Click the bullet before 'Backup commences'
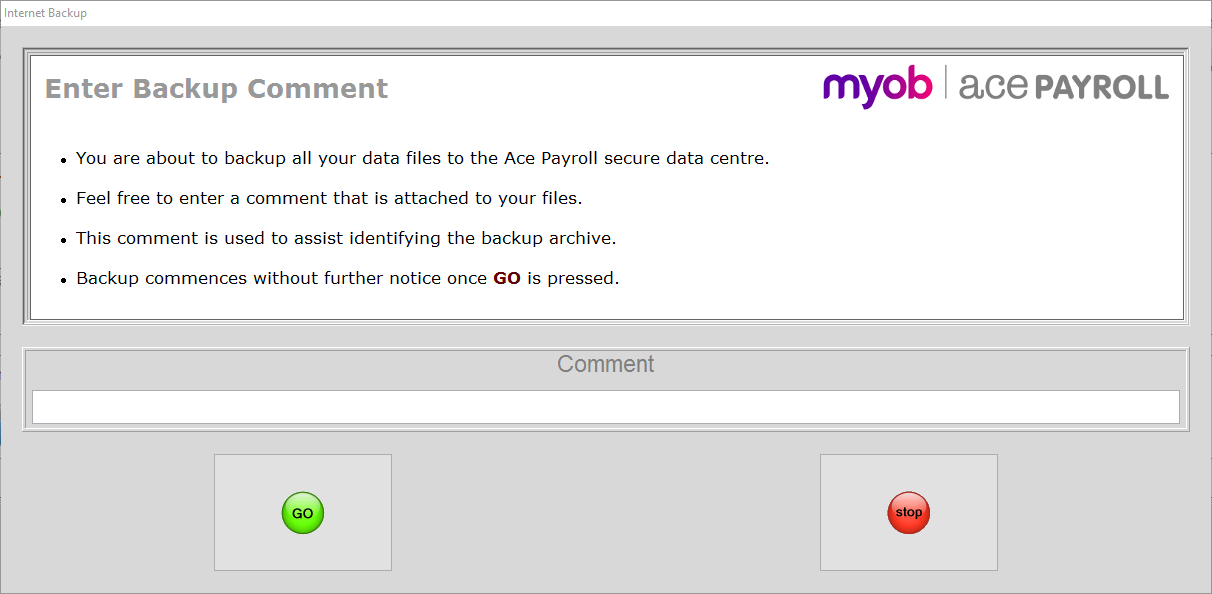Screen dimensions: 1212x594 coord(64,280)
